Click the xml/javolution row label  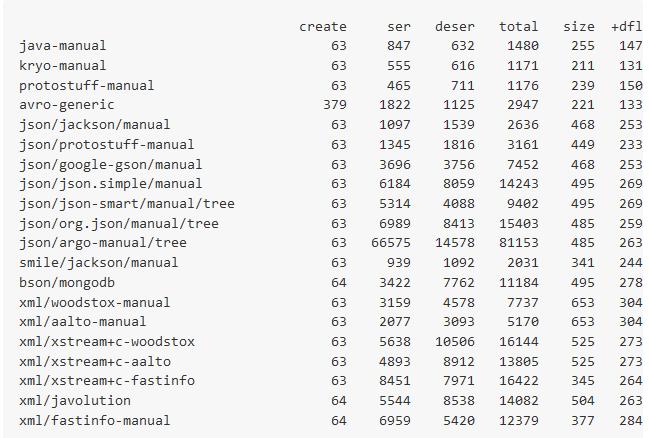click(x=75, y=400)
